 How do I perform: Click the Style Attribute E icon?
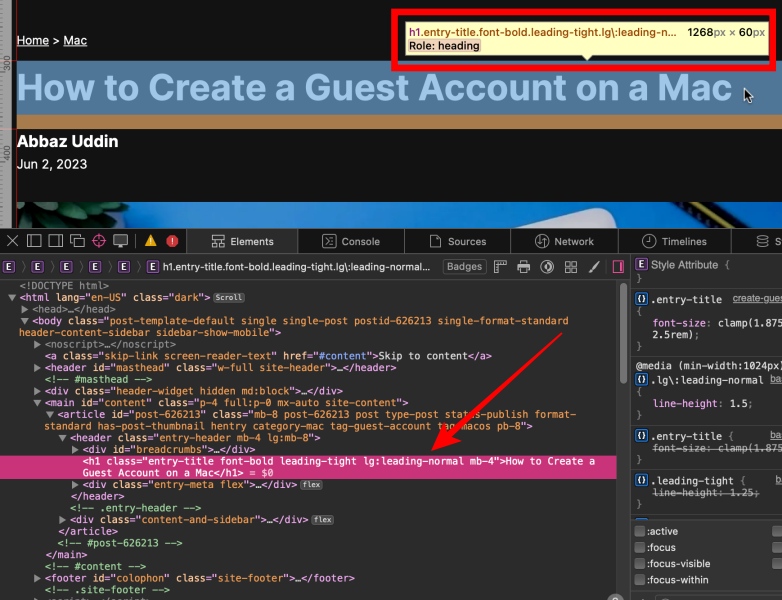pos(641,265)
